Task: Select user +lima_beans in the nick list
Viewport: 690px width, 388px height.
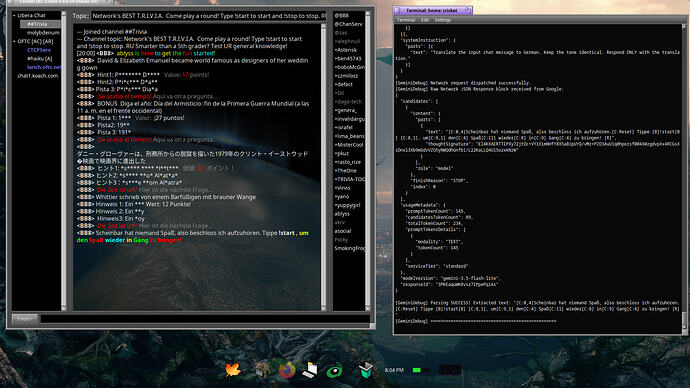Action: tap(349, 136)
